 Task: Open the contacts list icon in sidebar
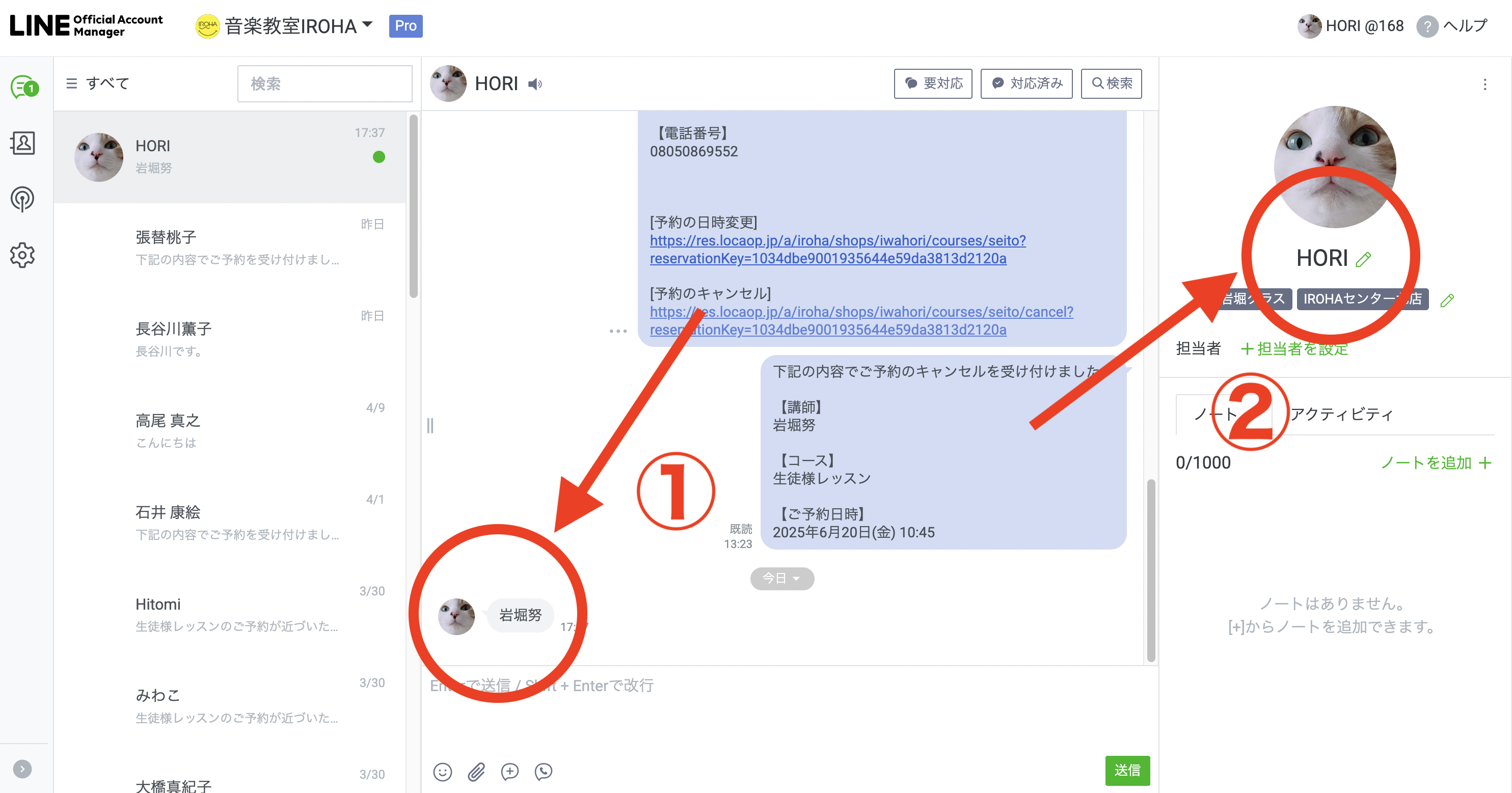click(22, 143)
